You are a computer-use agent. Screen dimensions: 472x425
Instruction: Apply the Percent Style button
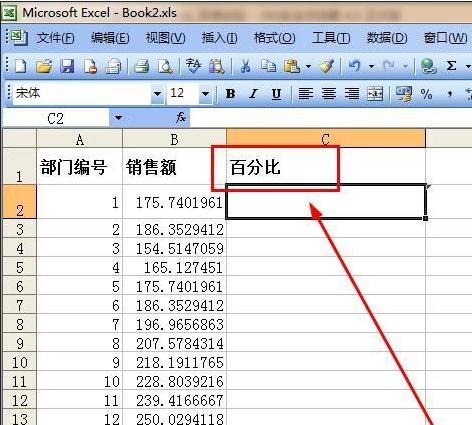pos(426,94)
